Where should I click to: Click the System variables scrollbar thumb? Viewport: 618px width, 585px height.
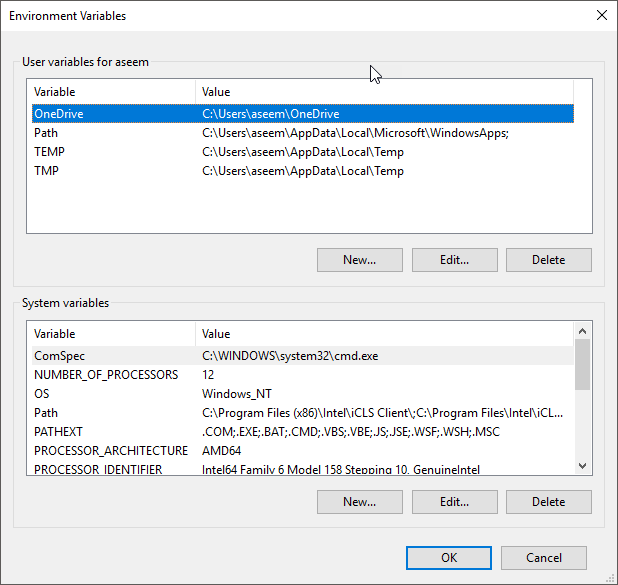[582, 365]
